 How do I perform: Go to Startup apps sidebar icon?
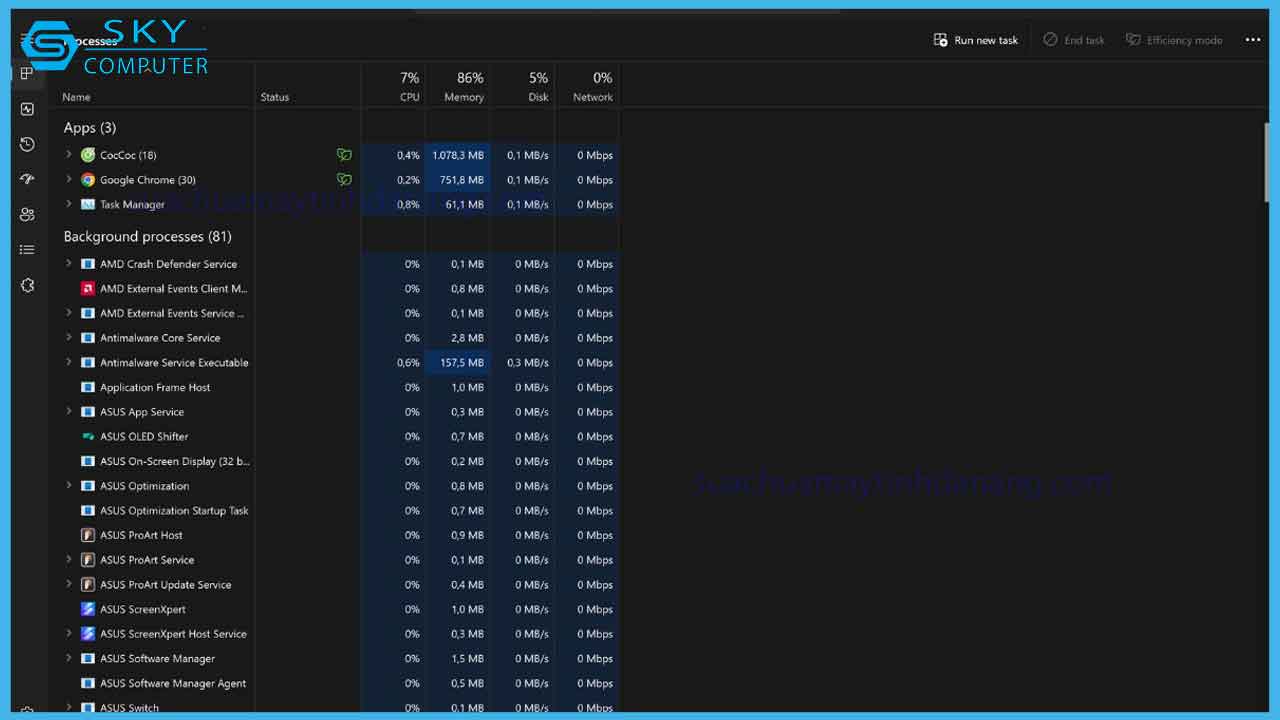(x=27, y=179)
